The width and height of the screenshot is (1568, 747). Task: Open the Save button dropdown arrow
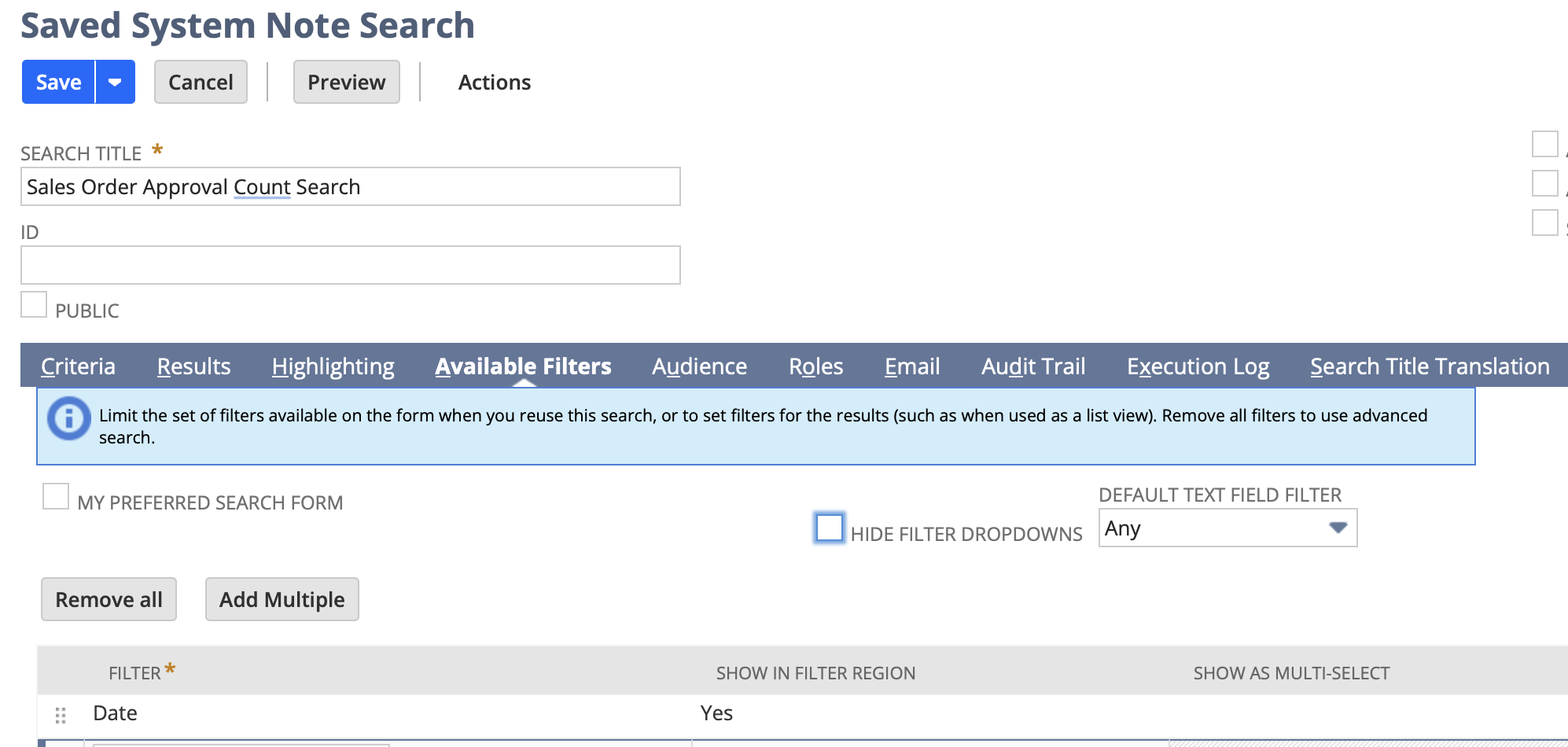coord(115,83)
